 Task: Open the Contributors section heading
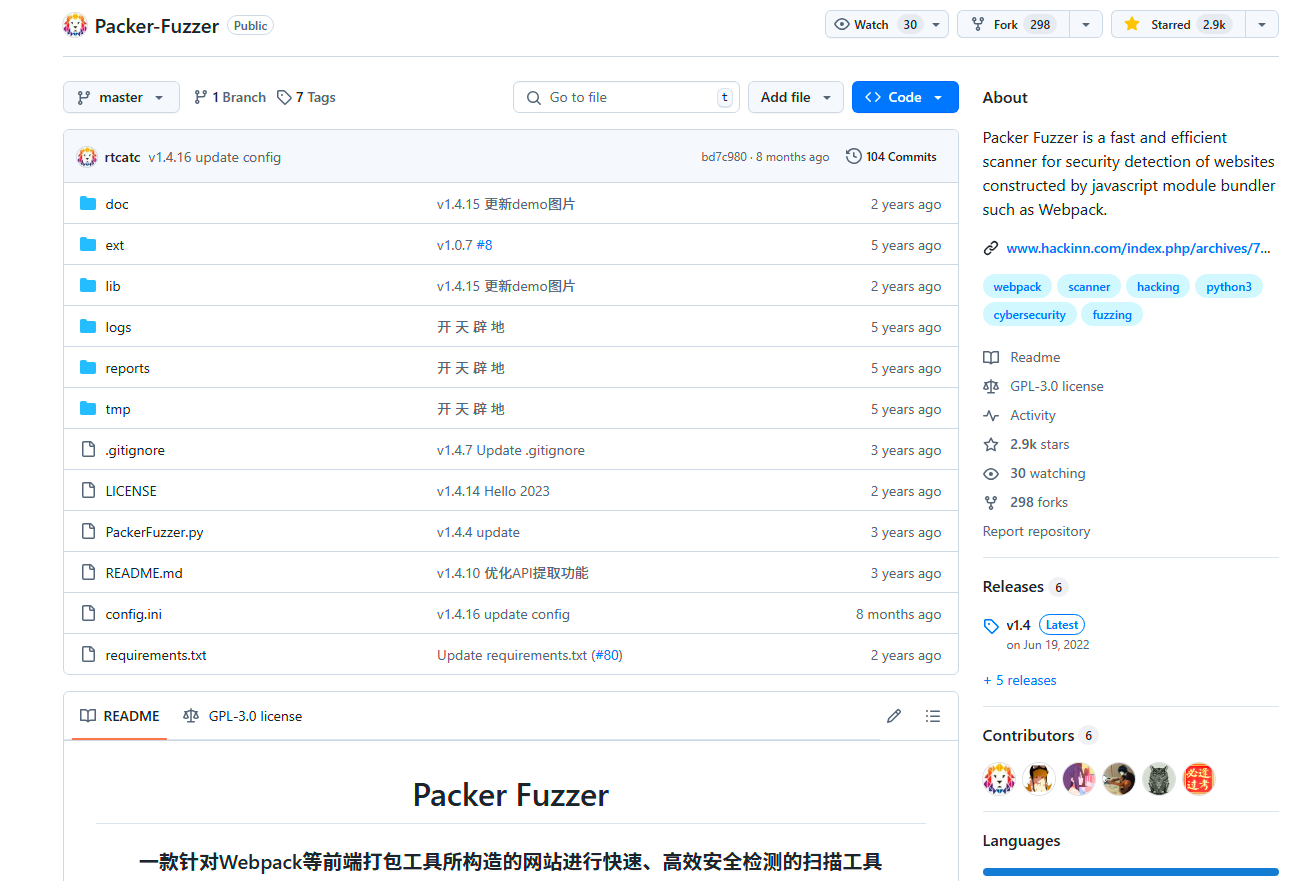pos(1028,735)
